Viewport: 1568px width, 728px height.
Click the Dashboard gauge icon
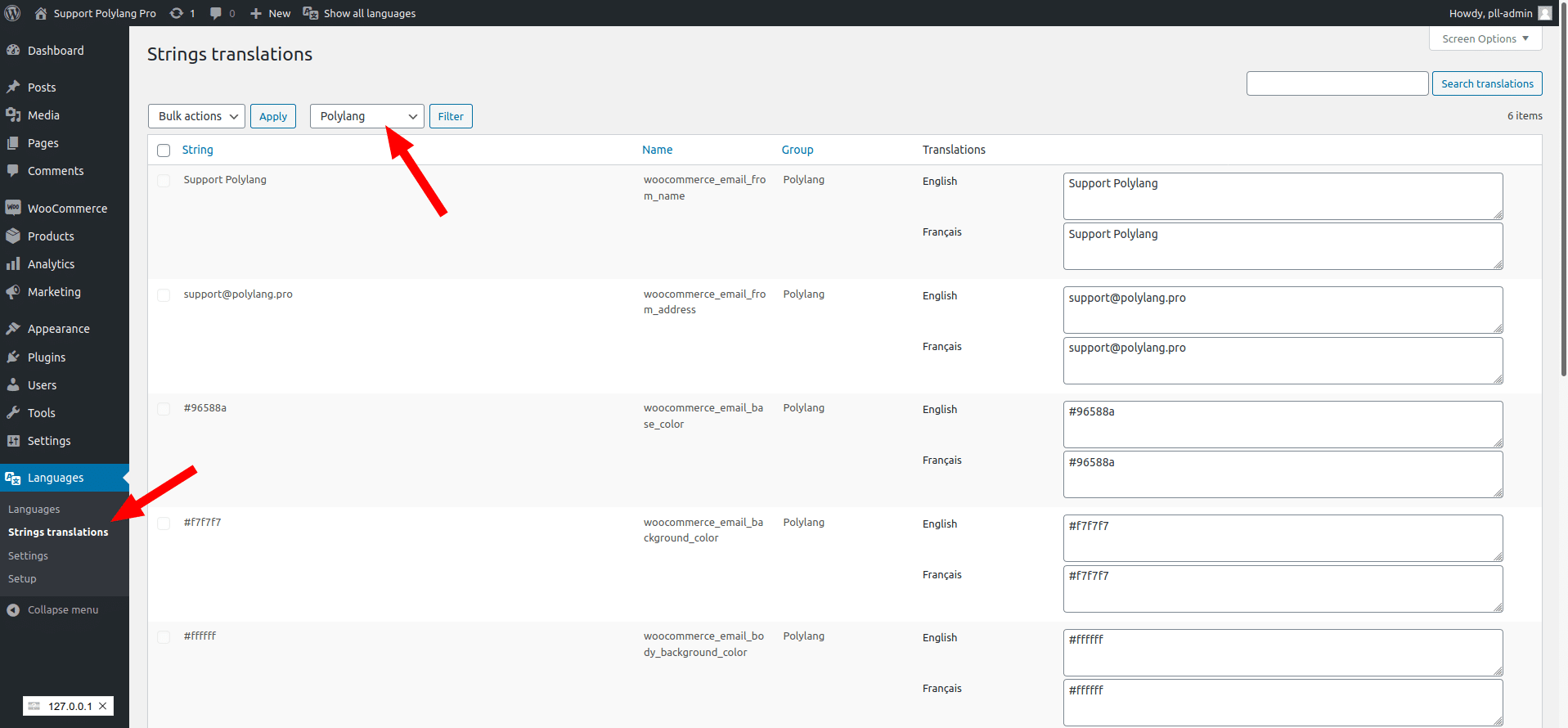pyautogui.click(x=13, y=50)
